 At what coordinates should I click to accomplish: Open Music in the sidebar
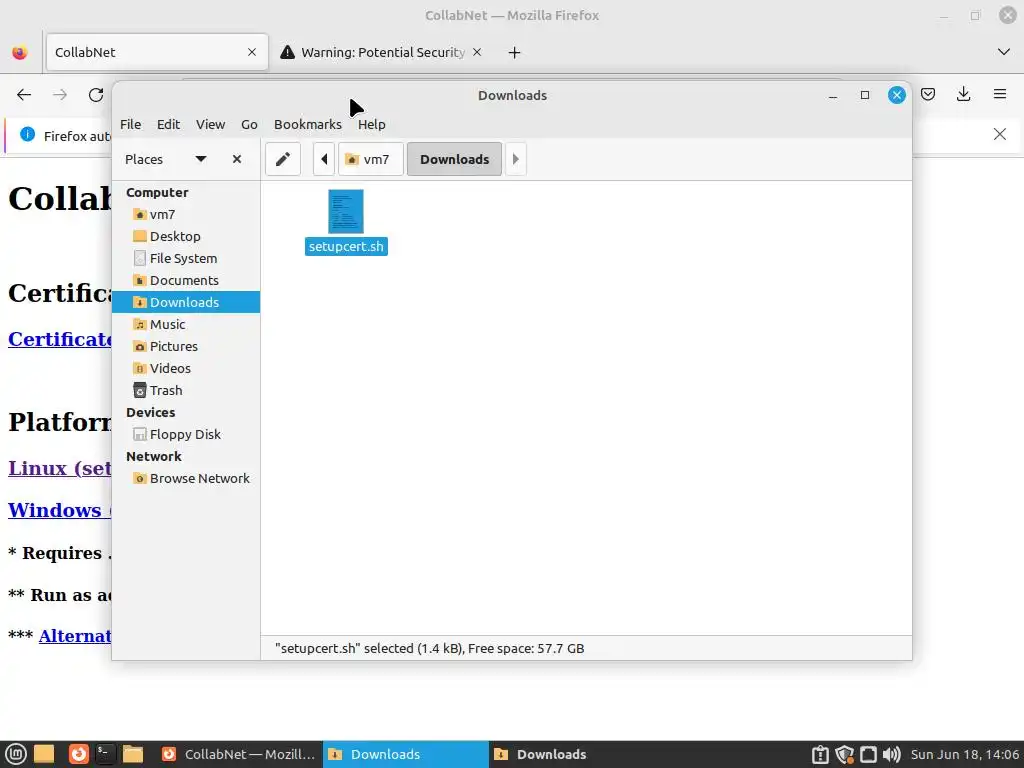(x=186, y=325)
